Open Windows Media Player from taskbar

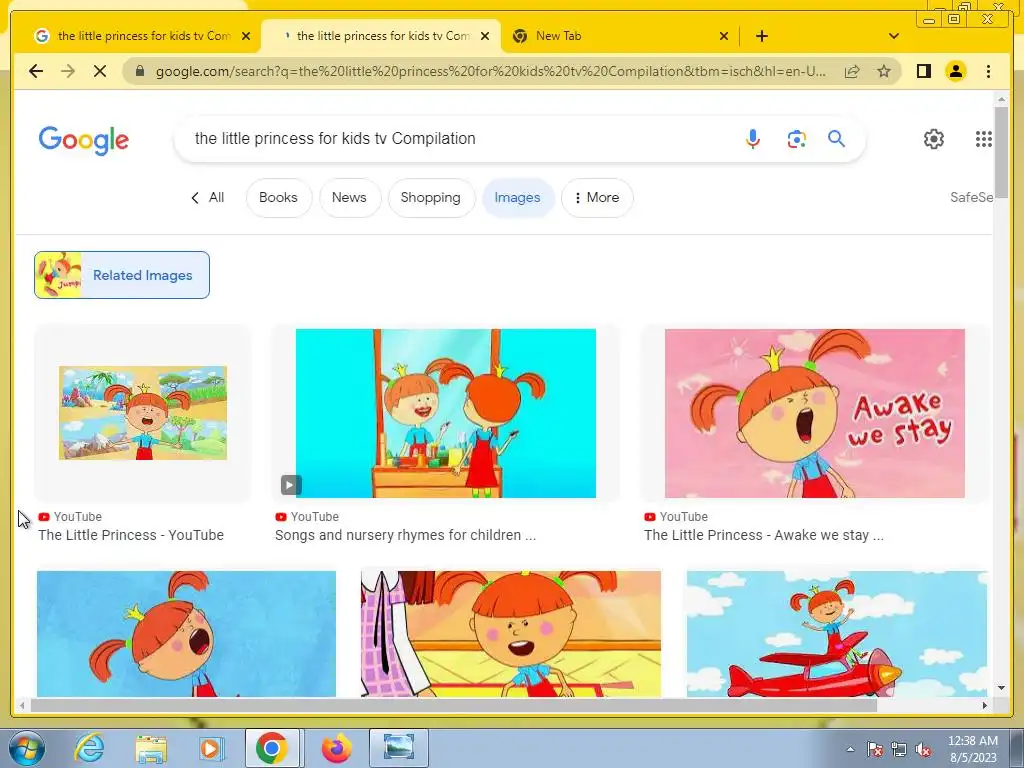[x=211, y=748]
